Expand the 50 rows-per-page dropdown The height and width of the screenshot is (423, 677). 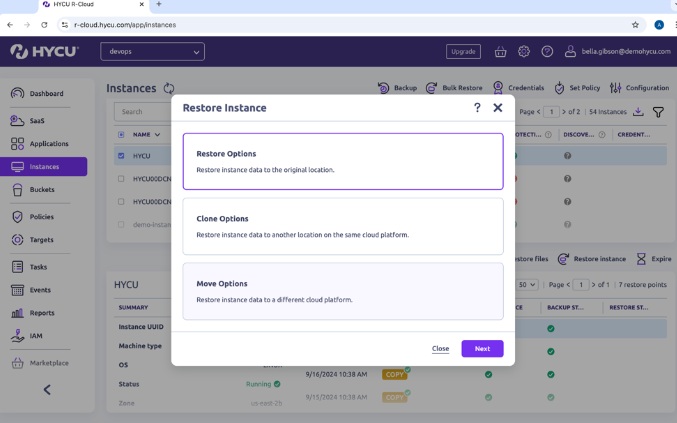point(526,284)
